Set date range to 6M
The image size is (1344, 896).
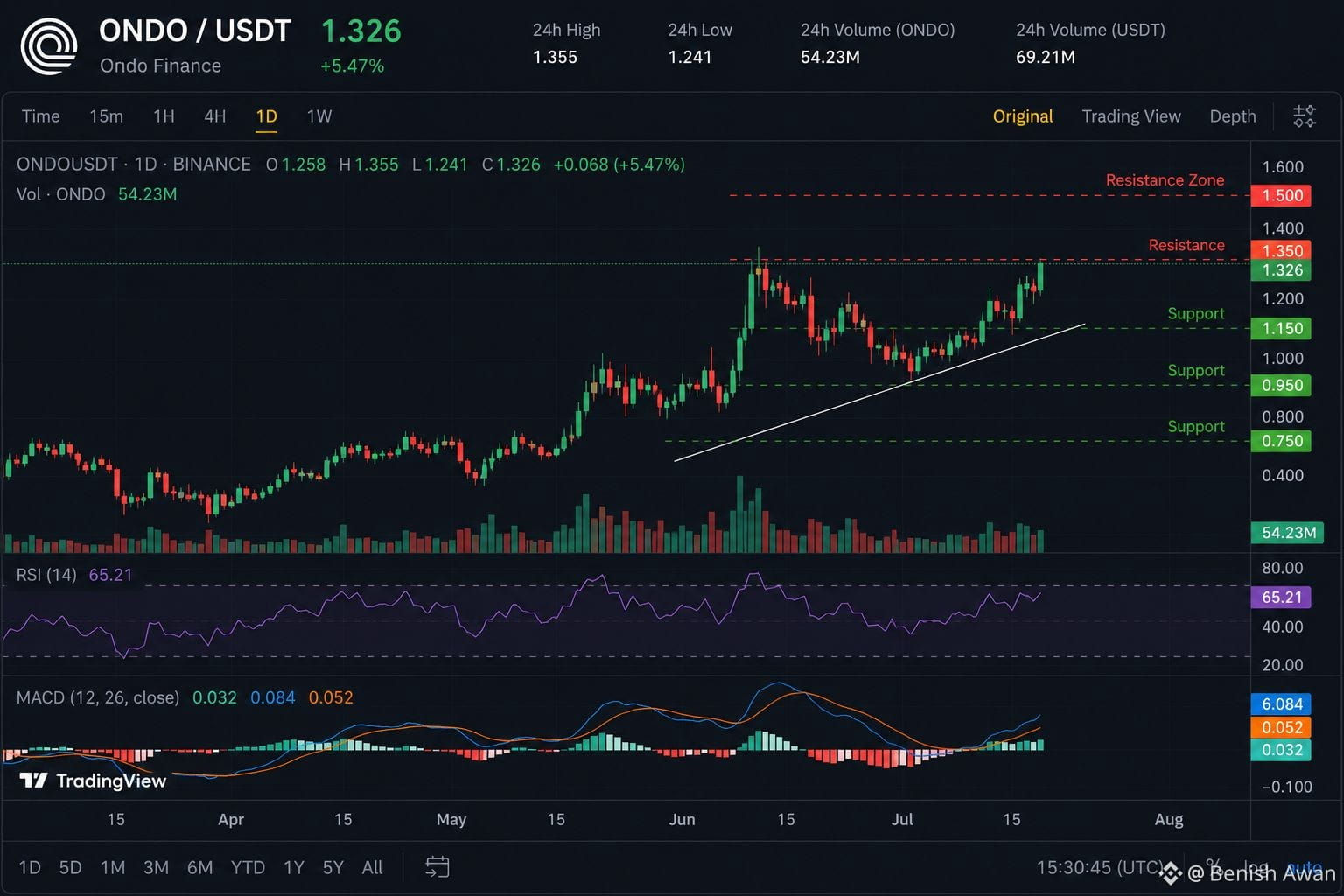pos(199,867)
